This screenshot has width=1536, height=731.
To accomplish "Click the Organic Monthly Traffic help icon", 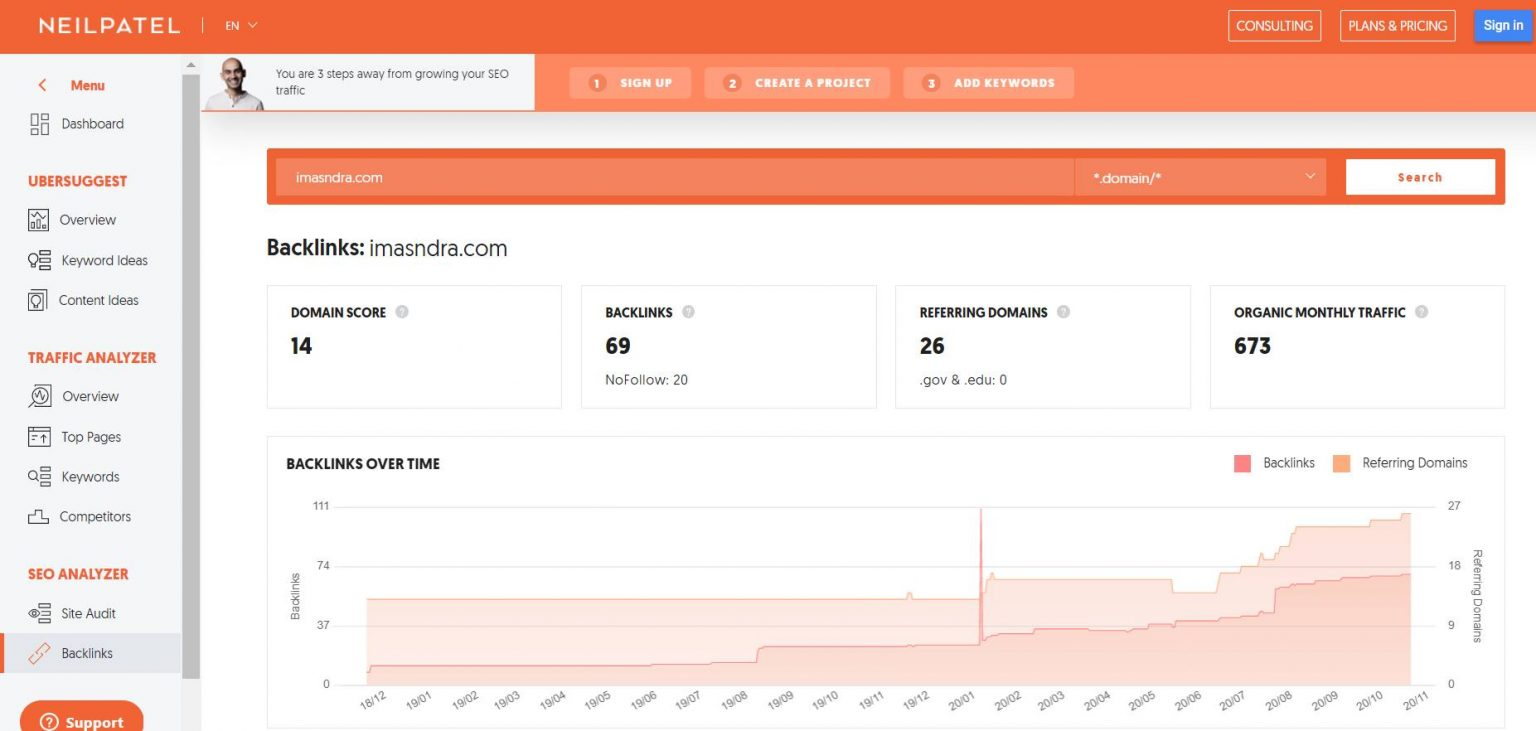I will point(1421,312).
